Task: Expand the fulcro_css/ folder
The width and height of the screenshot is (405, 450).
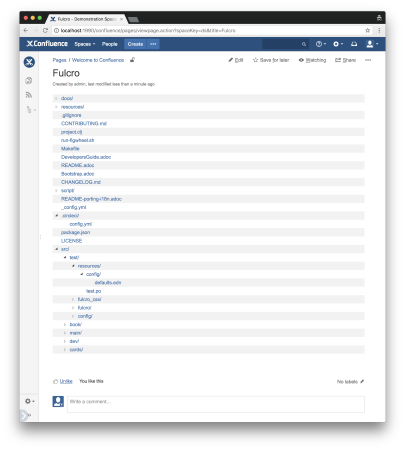Action: 73,299
